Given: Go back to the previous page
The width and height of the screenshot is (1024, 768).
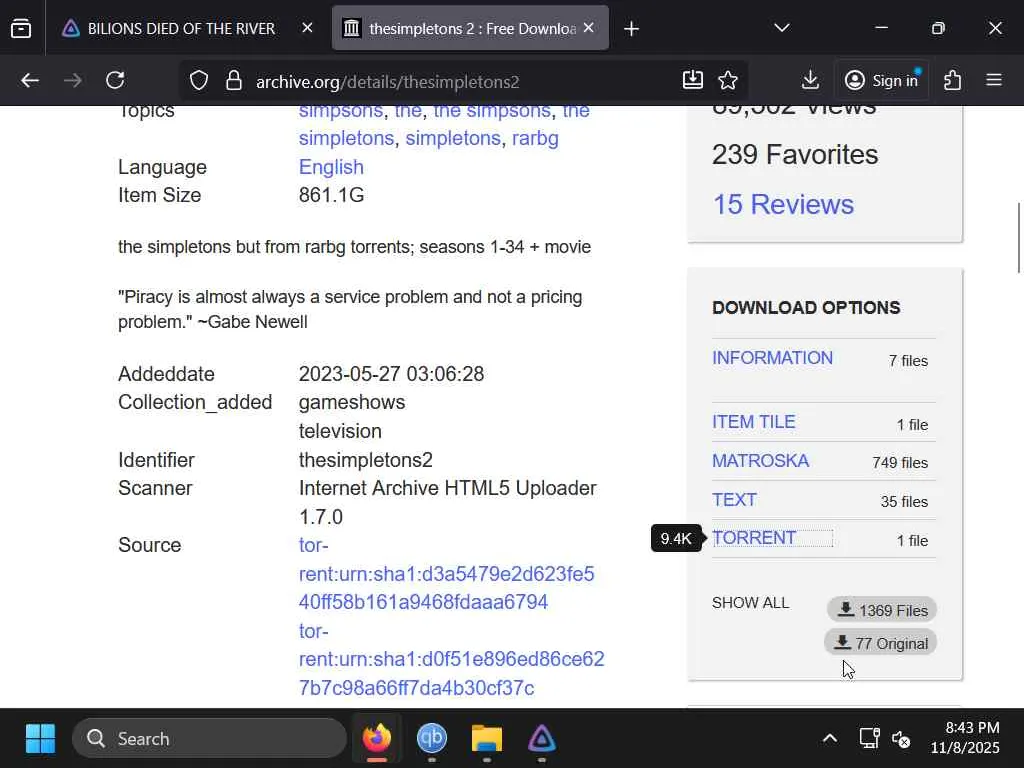Looking at the screenshot, I should click(30, 80).
